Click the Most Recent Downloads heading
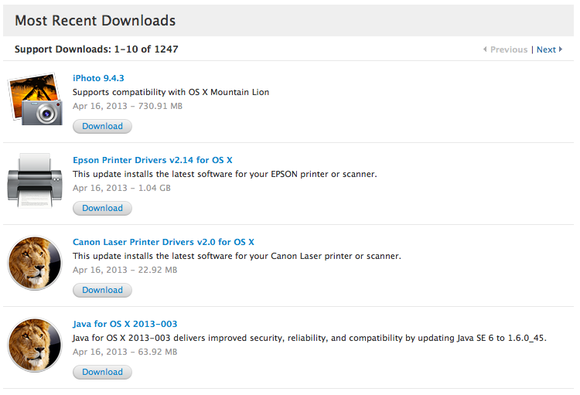This screenshot has width=580, height=395. [95, 21]
